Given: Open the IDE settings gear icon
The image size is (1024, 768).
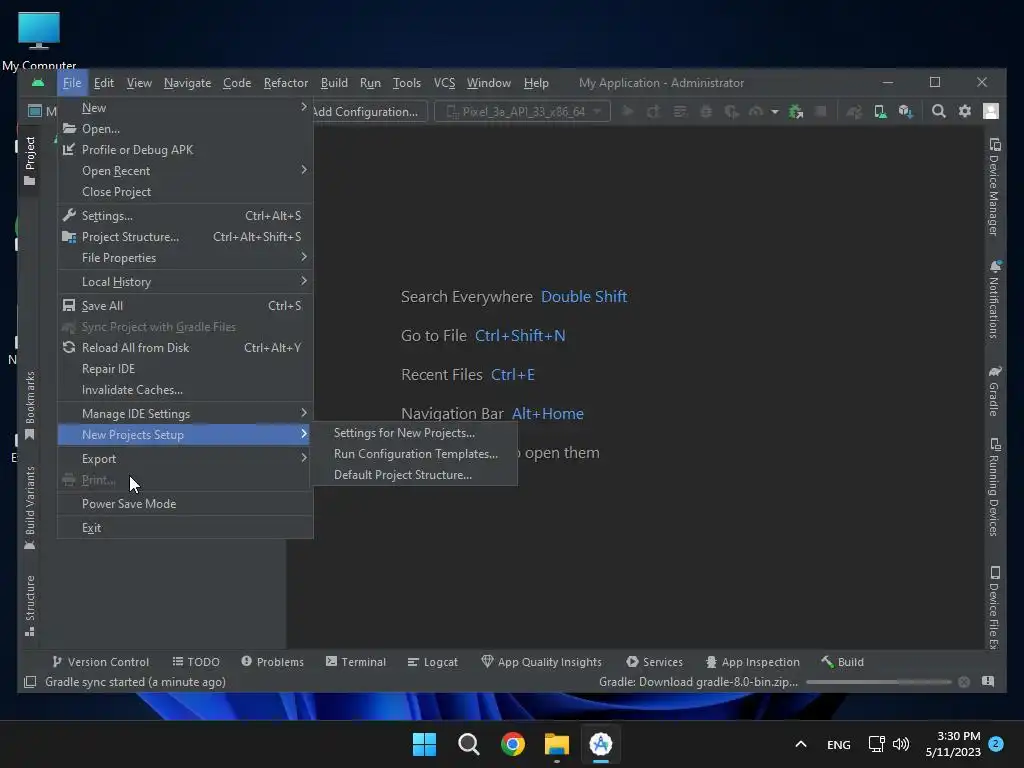Looking at the screenshot, I should coord(965,112).
